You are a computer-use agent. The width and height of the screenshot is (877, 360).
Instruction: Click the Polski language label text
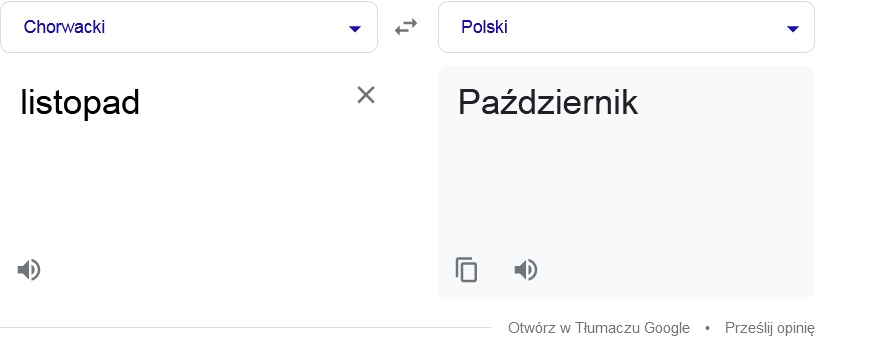(484, 27)
